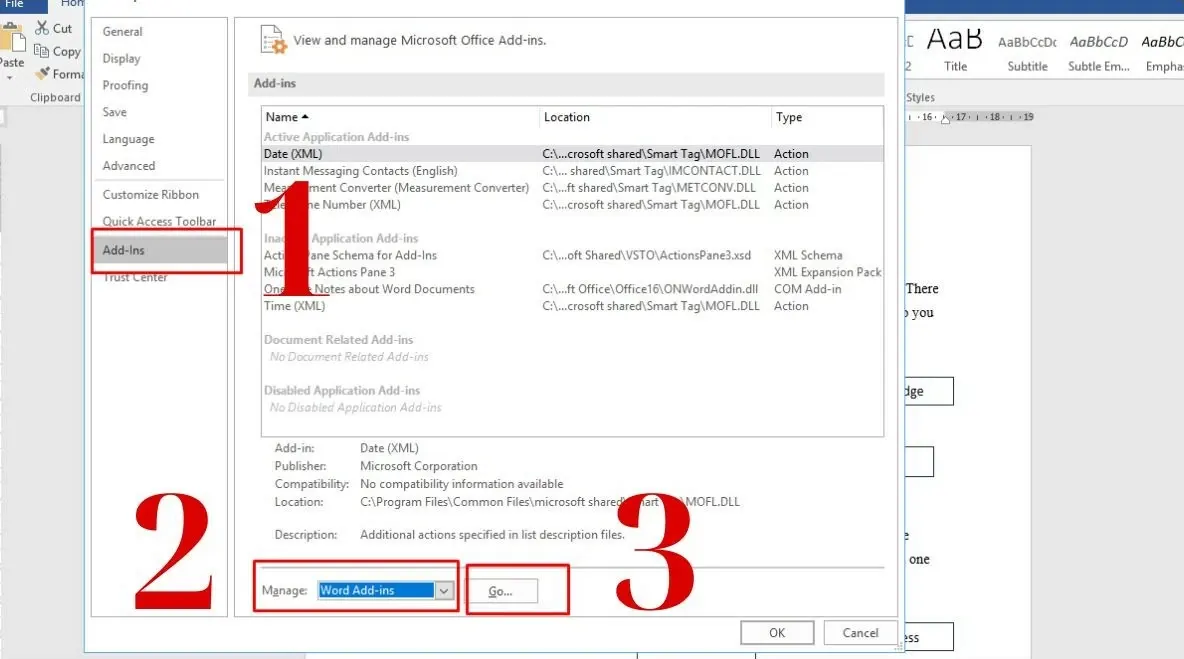Open Proofing options category
Image resolution: width=1184 pixels, height=659 pixels.
tap(125, 85)
